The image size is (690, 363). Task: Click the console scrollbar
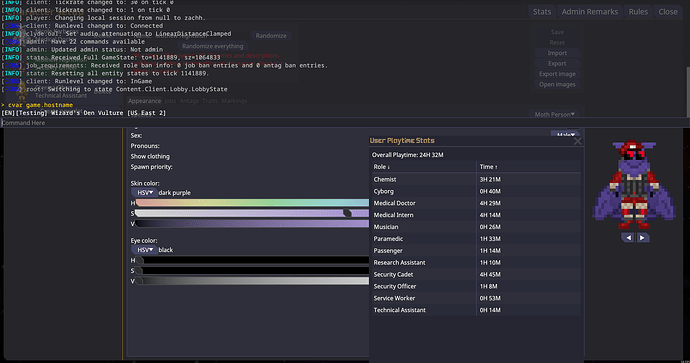coord(688,92)
